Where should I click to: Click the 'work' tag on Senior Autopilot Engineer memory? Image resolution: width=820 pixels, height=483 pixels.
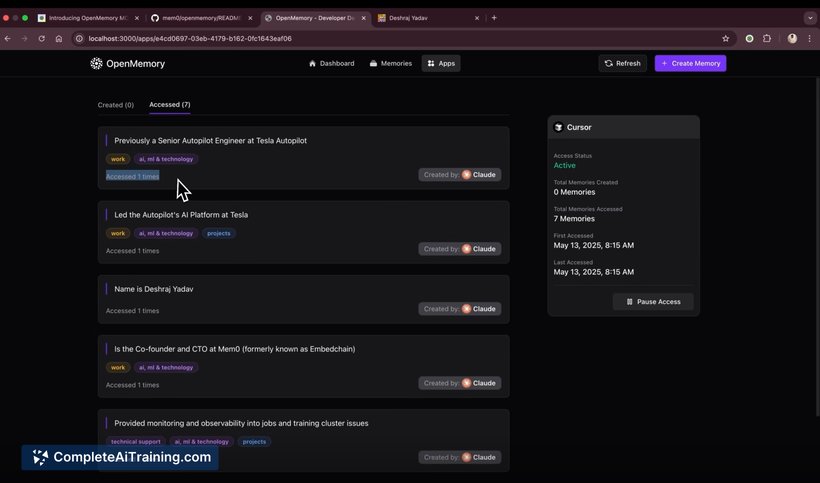point(118,159)
